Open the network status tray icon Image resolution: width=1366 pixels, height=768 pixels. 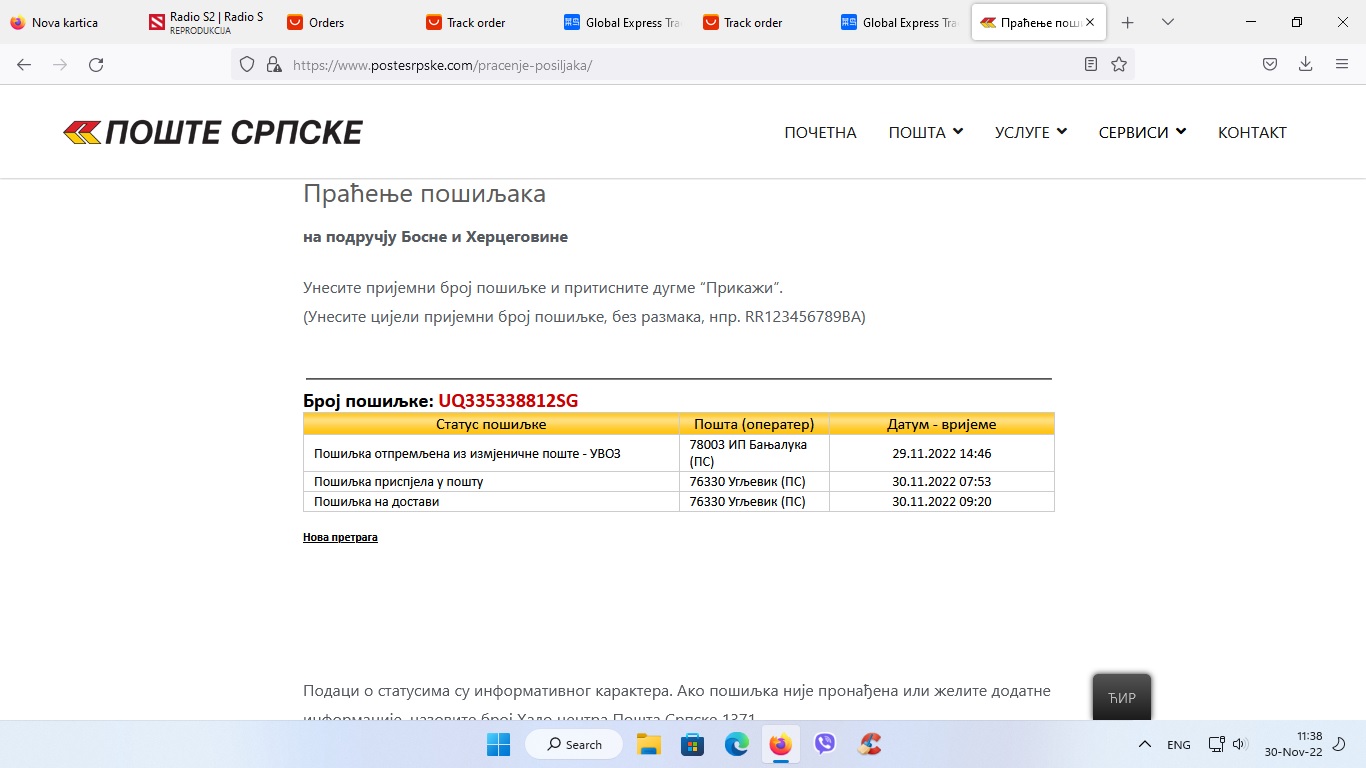coord(1216,744)
